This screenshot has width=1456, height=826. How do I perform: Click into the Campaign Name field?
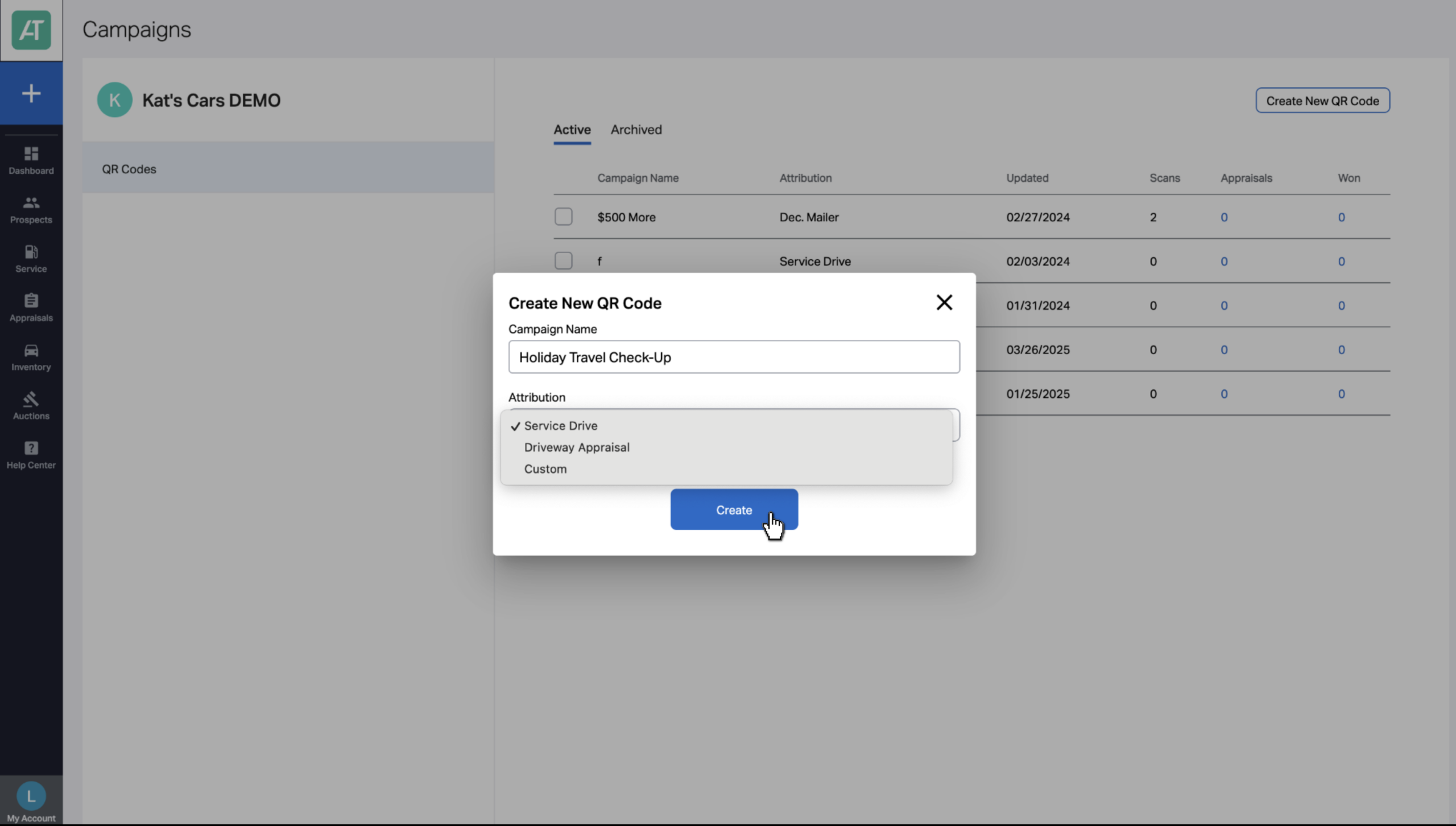click(x=734, y=357)
